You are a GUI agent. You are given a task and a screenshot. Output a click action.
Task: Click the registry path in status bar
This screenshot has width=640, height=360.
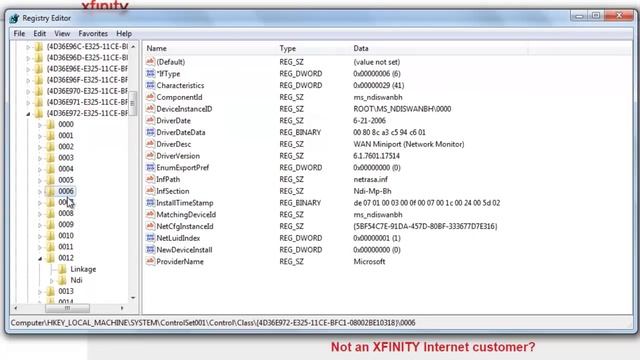coord(213,322)
